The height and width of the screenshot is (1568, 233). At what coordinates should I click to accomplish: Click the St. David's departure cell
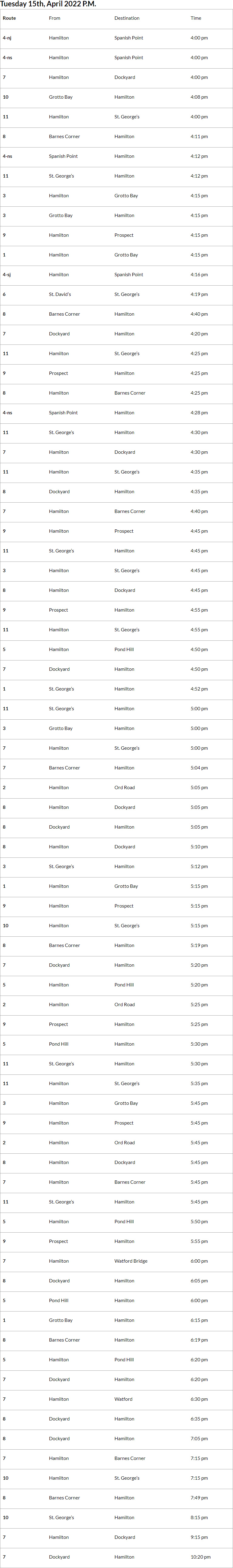[60, 295]
